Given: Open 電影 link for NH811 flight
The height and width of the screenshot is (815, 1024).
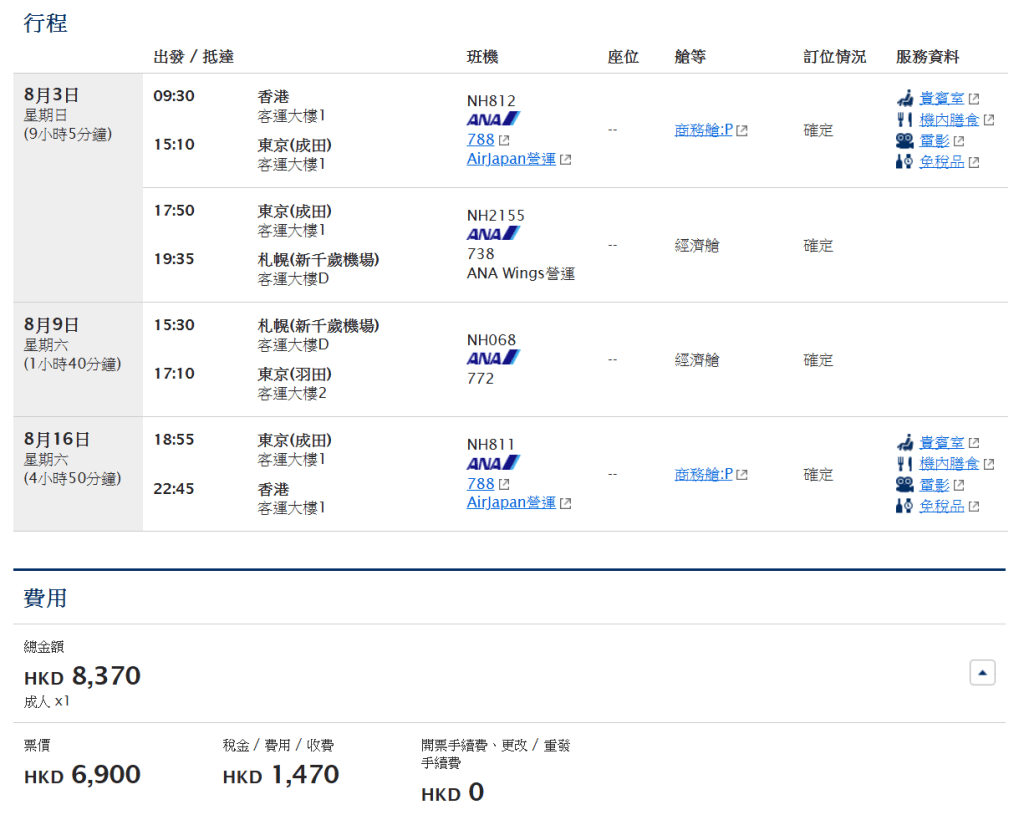Looking at the screenshot, I should click(x=934, y=485).
